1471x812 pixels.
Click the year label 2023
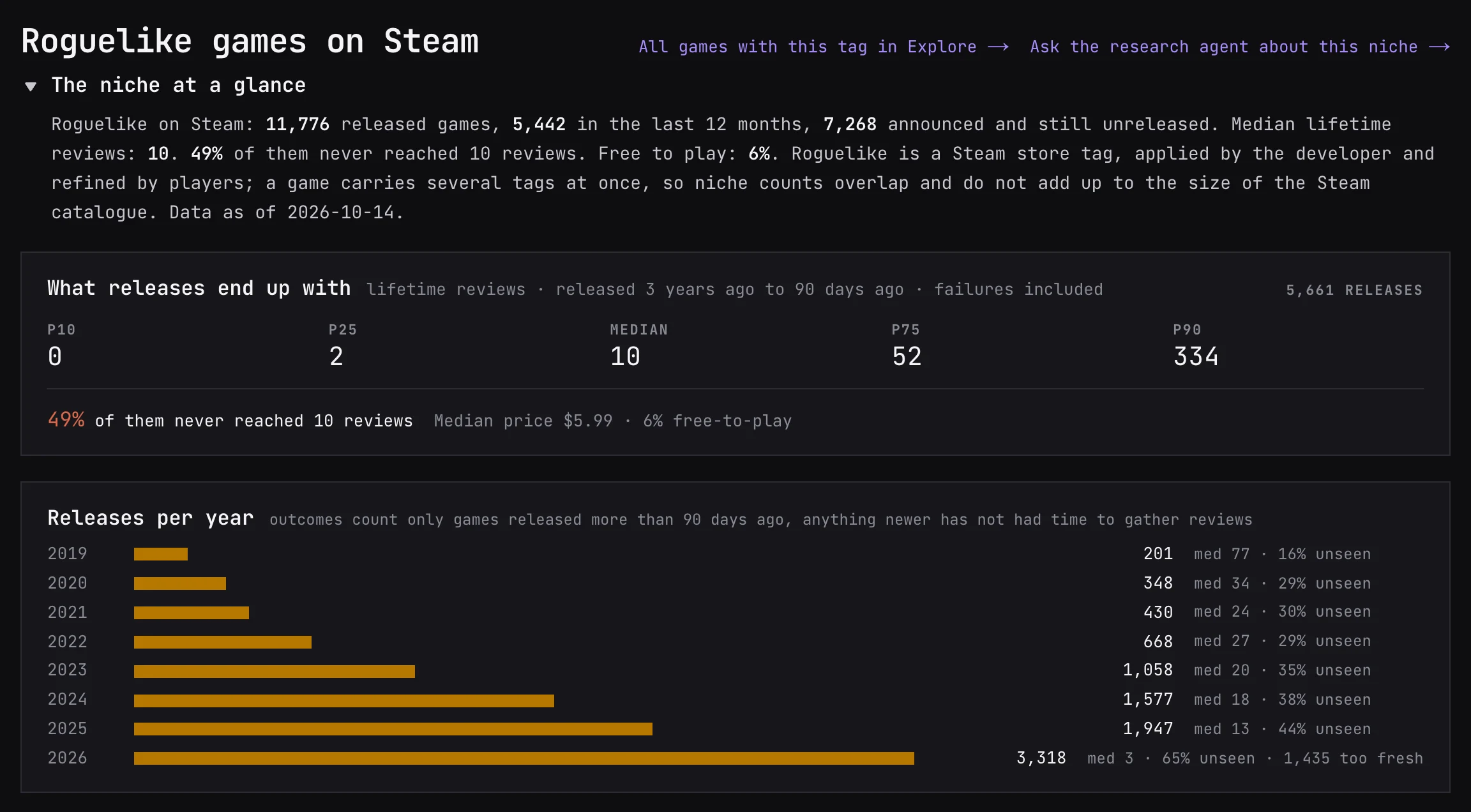(67, 670)
